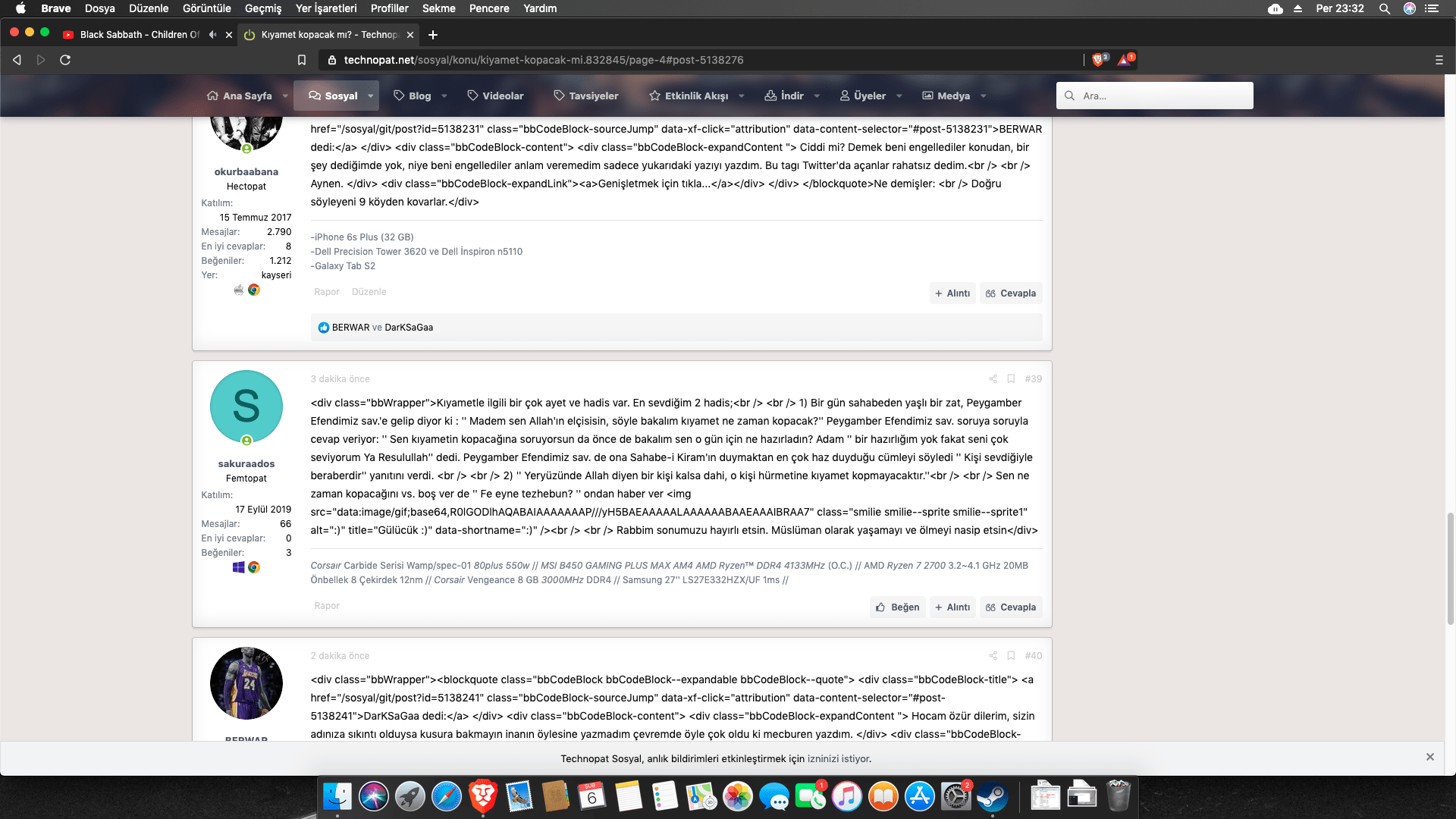The width and height of the screenshot is (1456, 819).
Task: Expand the Etkinlik Akışı dropdown arrow
Action: click(742, 96)
